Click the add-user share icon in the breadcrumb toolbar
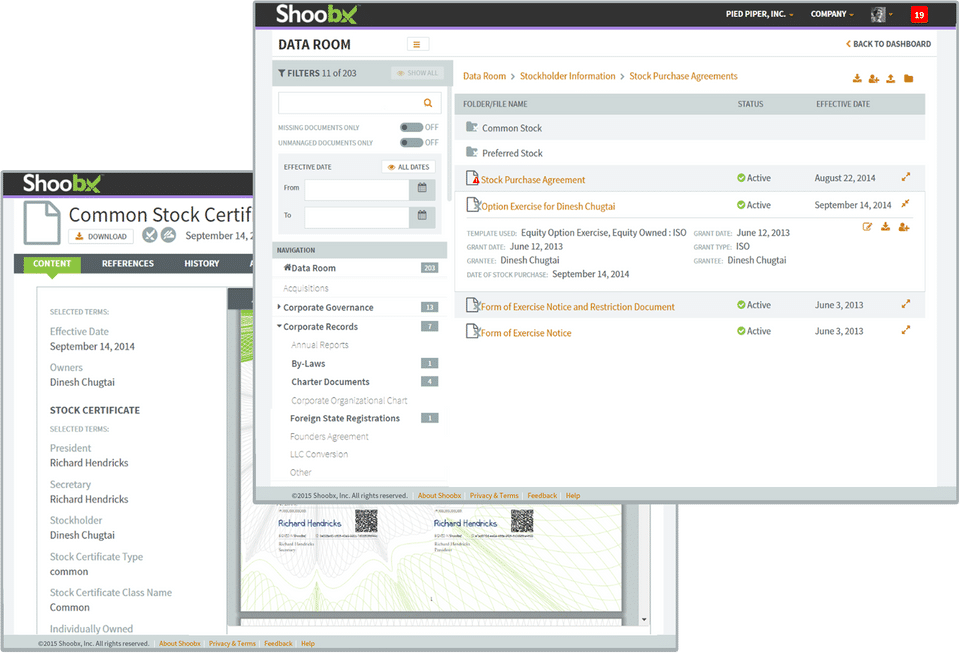This screenshot has width=960, height=653. click(874, 78)
